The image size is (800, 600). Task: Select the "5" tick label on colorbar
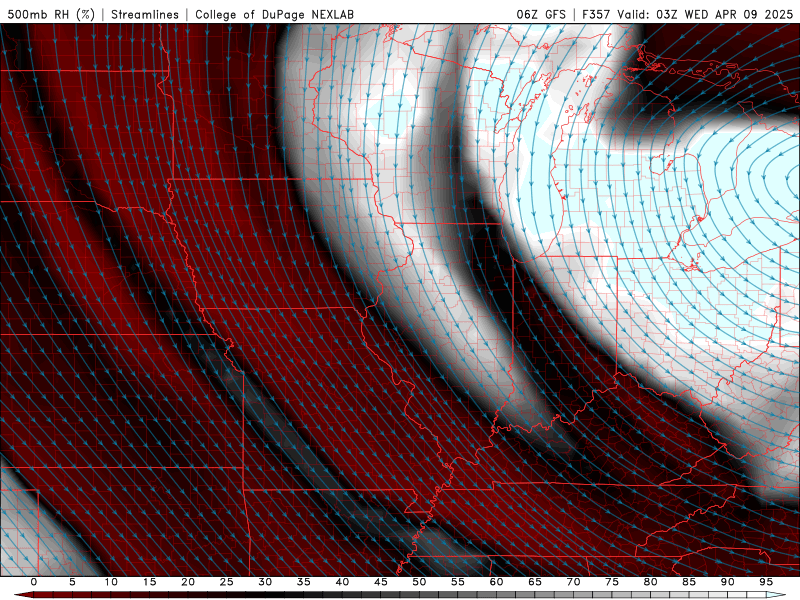tap(72, 582)
